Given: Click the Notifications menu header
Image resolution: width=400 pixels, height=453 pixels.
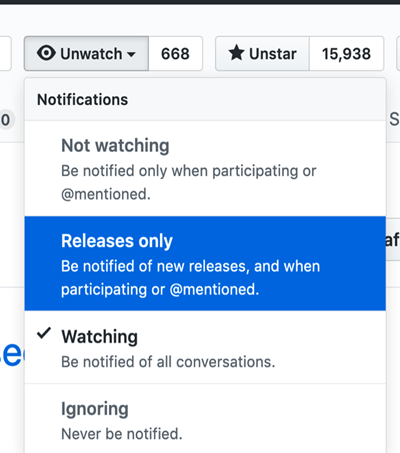Looking at the screenshot, I should 82,100.
